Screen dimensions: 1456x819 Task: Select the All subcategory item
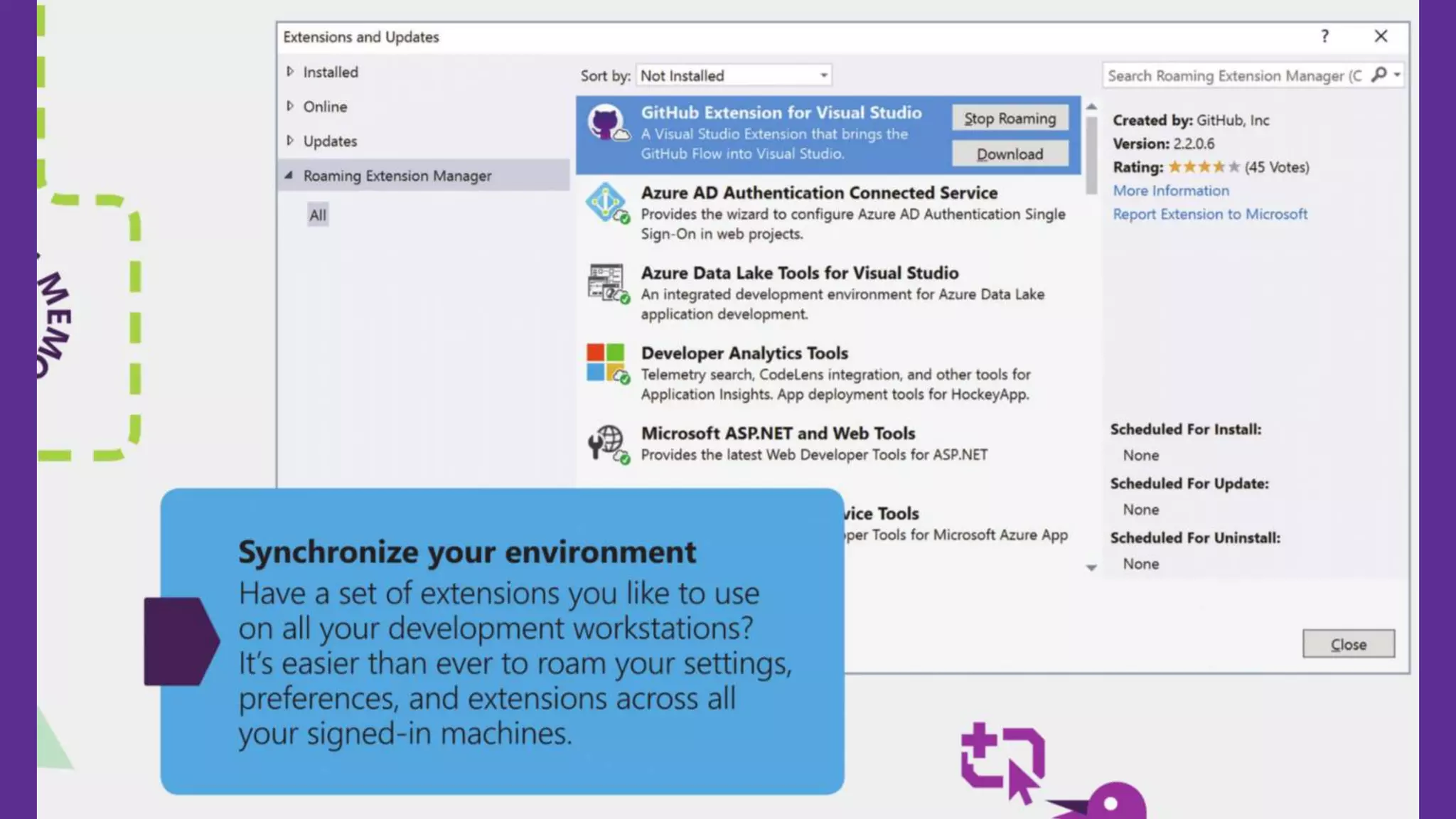pos(318,215)
